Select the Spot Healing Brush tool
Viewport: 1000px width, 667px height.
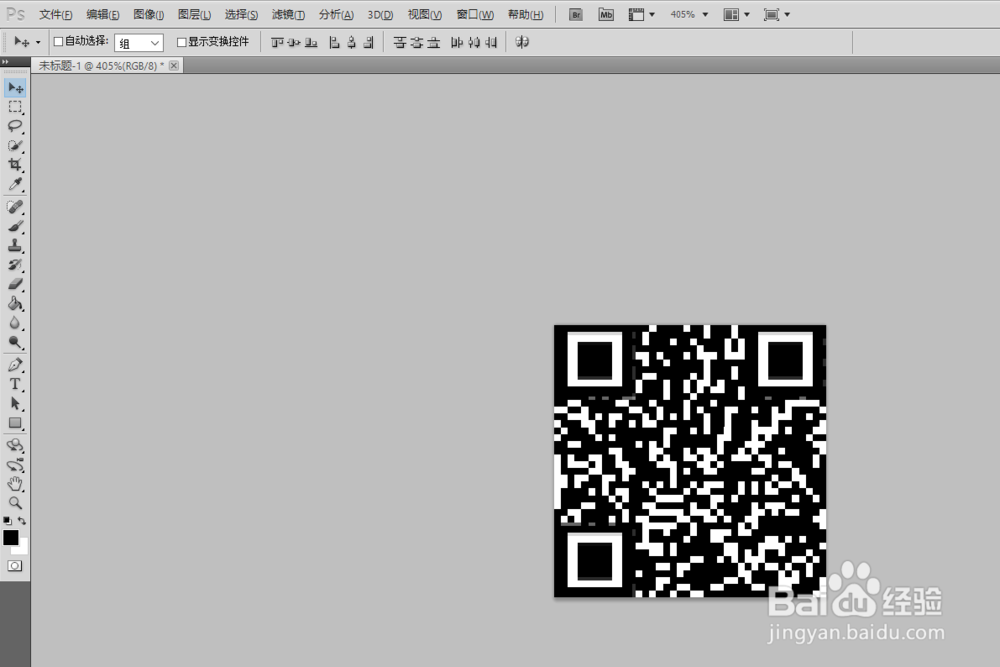[x=15, y=207]
